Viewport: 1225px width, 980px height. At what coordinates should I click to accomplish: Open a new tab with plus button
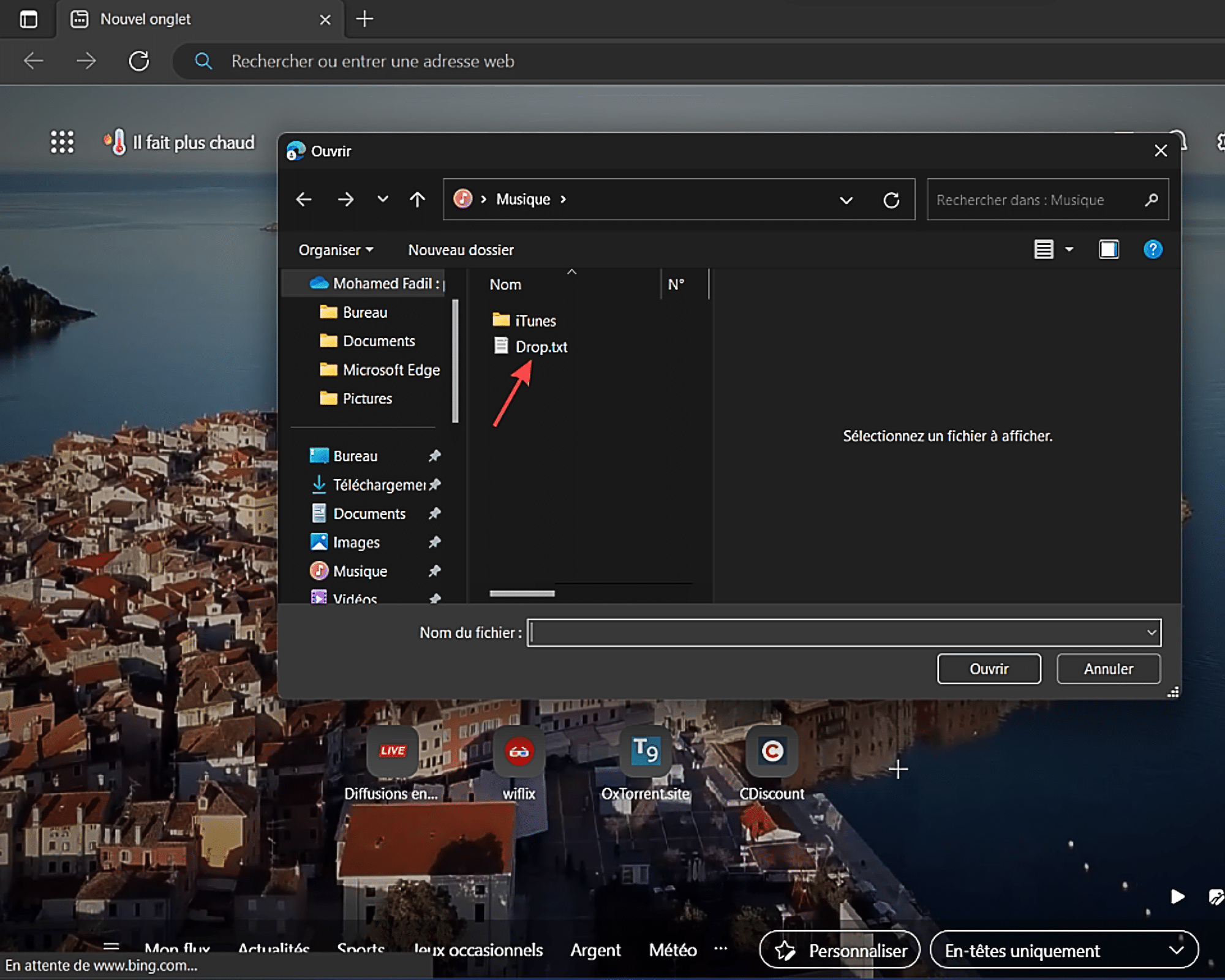[x=364, y=19]
